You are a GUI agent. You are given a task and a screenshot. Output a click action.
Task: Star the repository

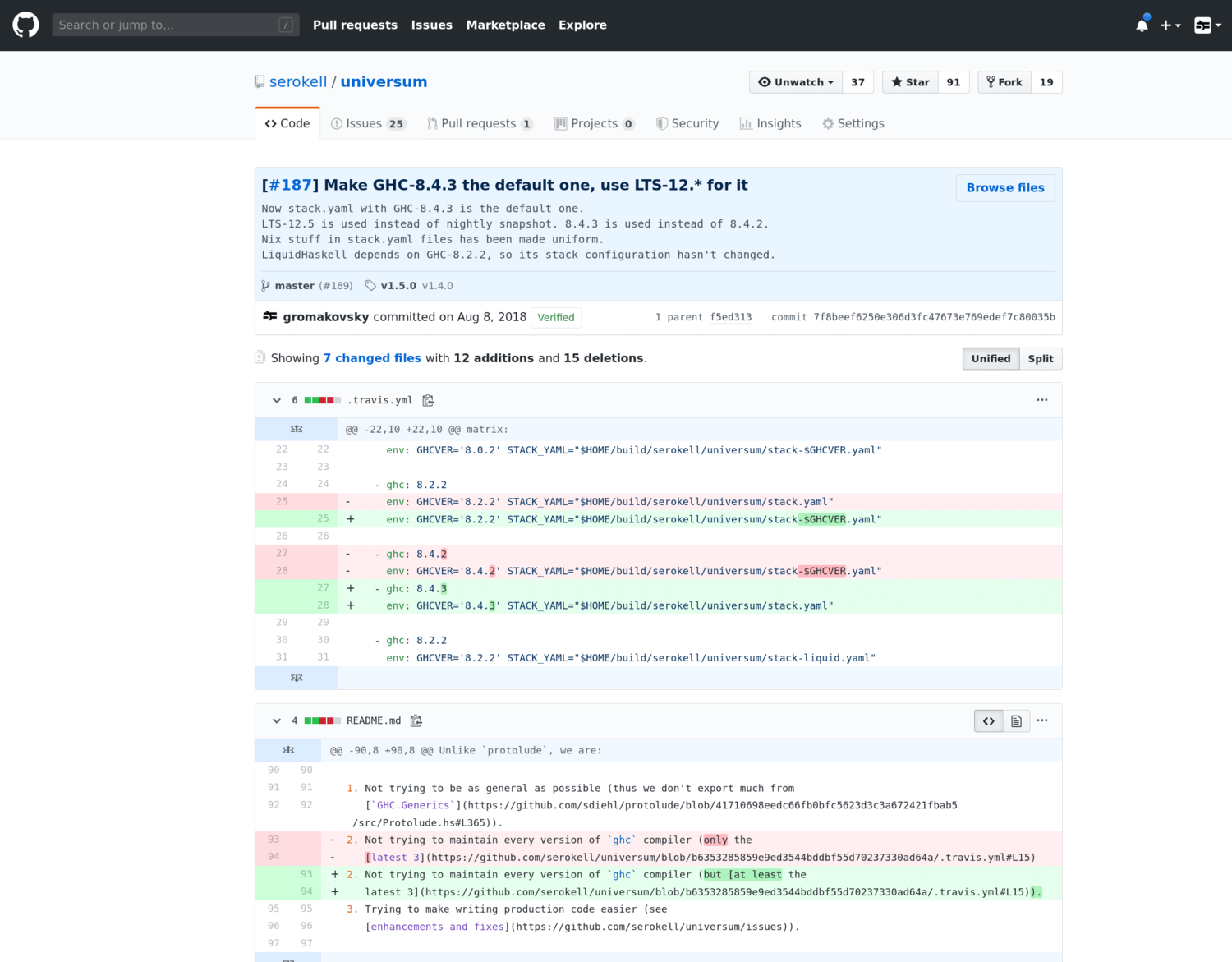click(x=910, y=82)
